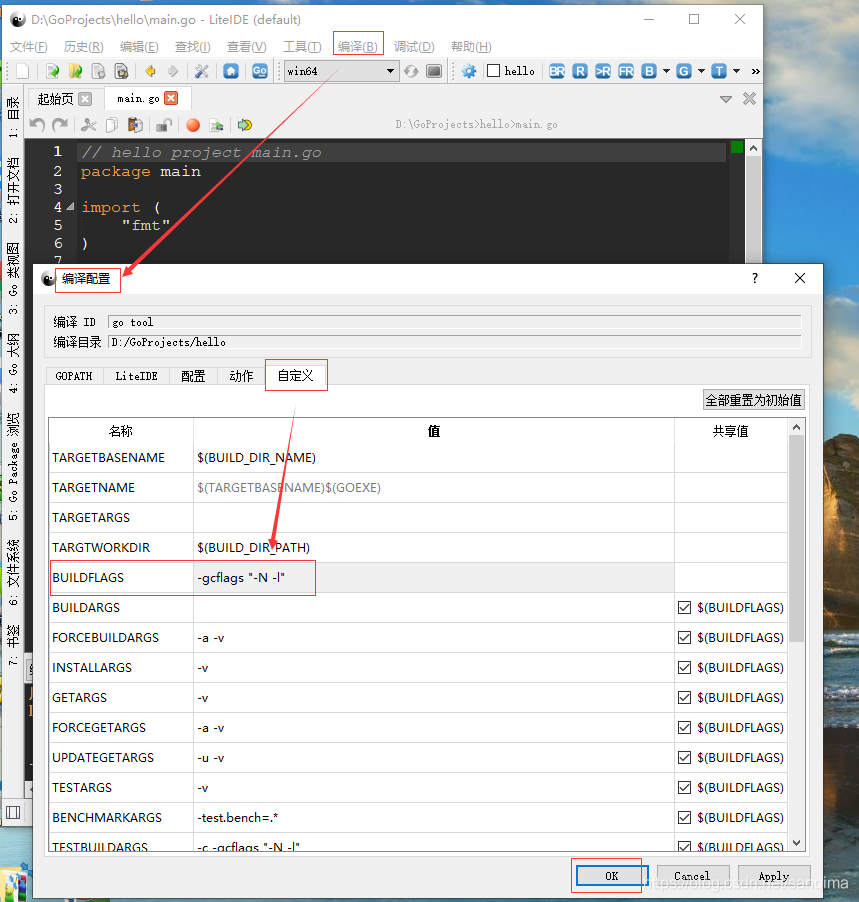Image resolution: width=859 pixels, height=902 pixels.
Task: Open build configuration gear icon
Action: pyautogui.click(x=469, y=71)
